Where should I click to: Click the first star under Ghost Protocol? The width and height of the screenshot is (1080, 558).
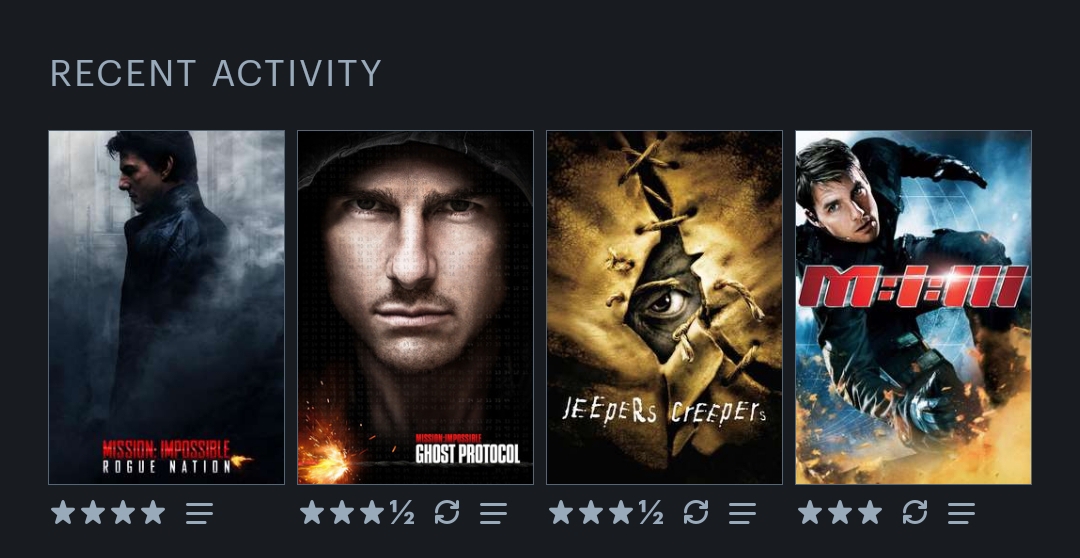(312, 512)
